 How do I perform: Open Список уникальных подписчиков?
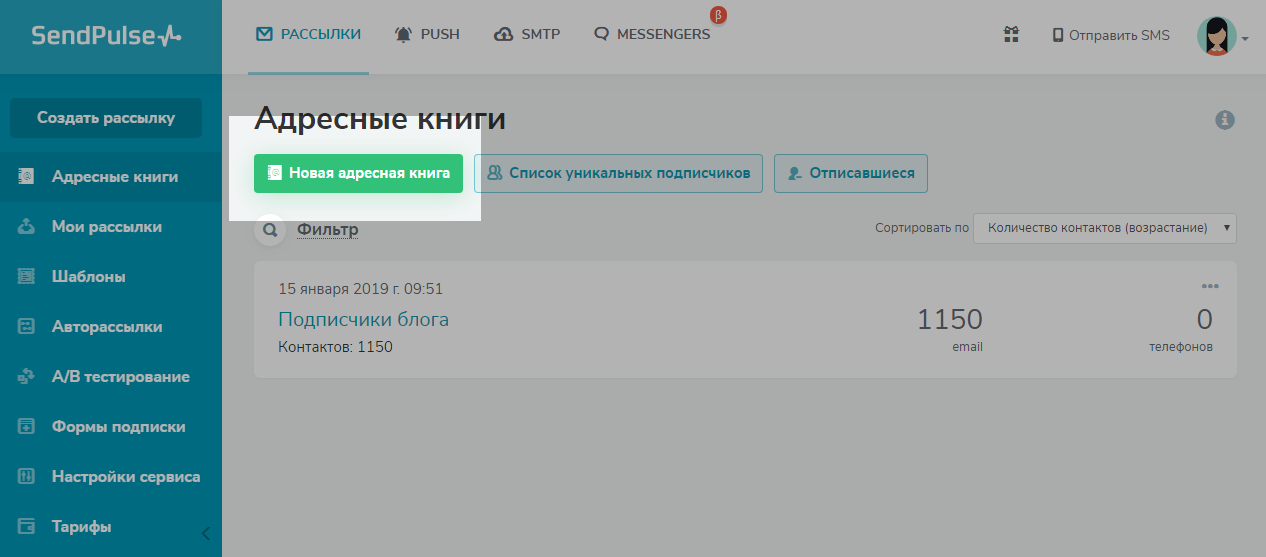(619, 173)
